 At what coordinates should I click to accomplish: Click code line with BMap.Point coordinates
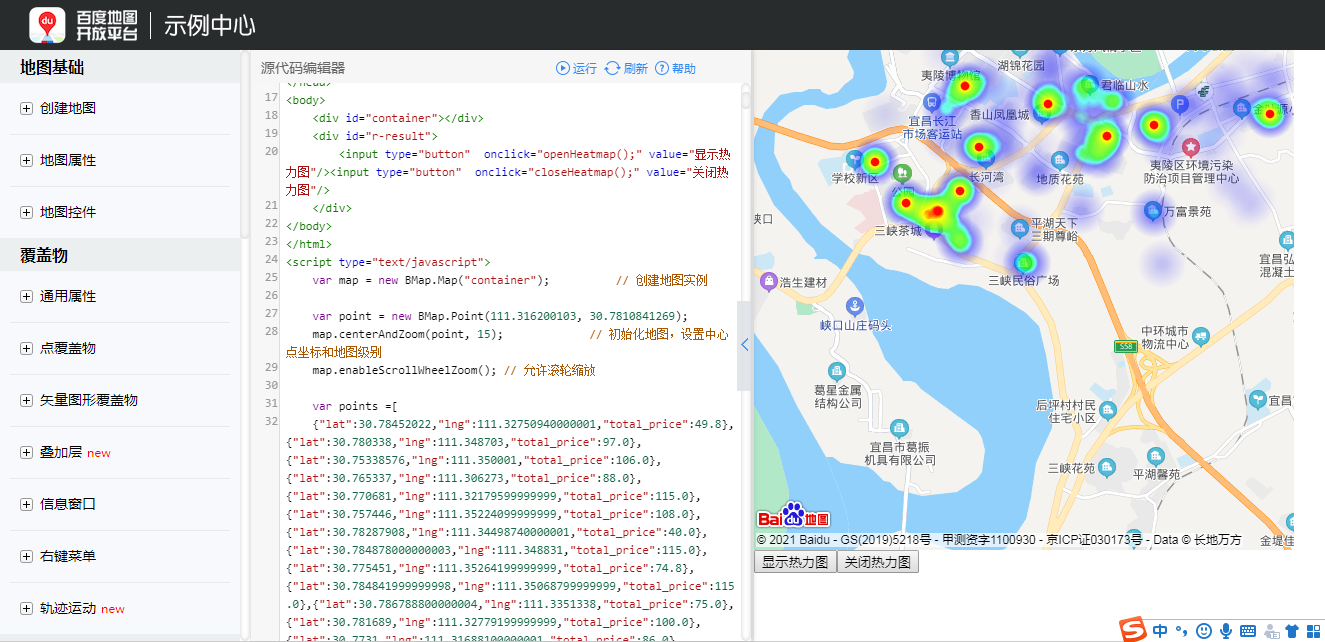coord(499,316)
